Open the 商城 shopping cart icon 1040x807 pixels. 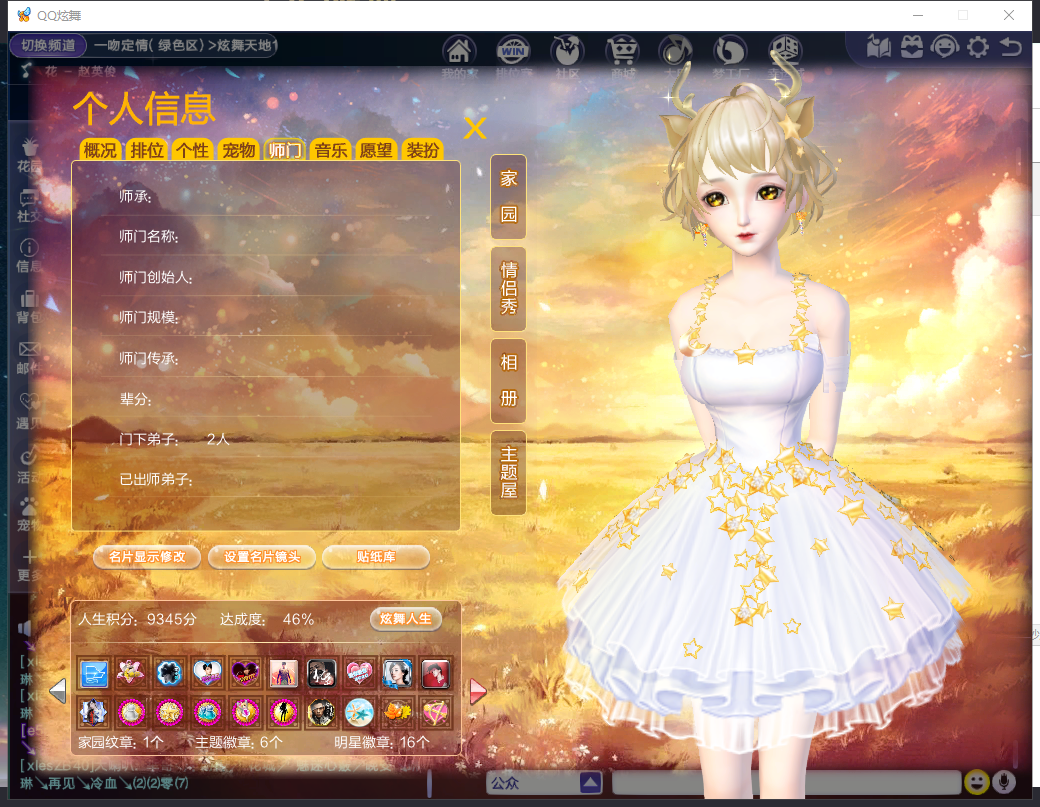coord(621,50)
